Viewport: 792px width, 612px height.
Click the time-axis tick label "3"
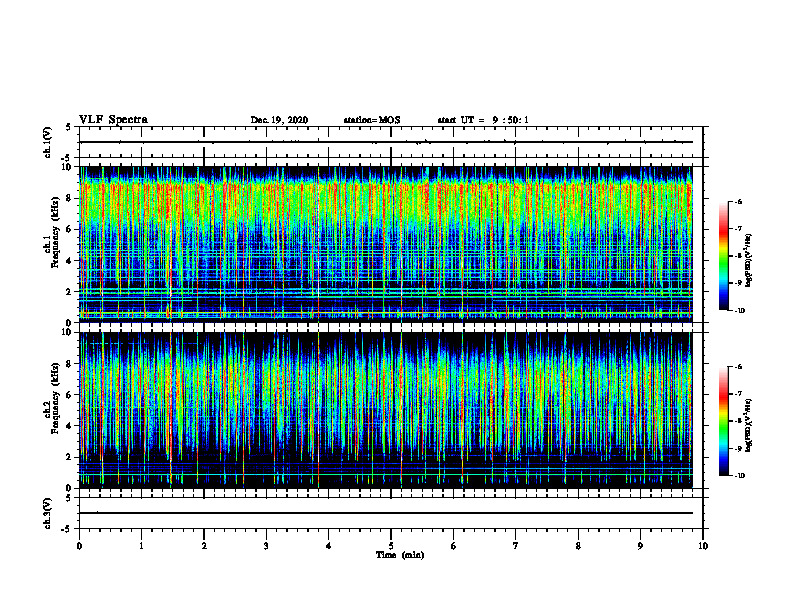pos(266,546)
